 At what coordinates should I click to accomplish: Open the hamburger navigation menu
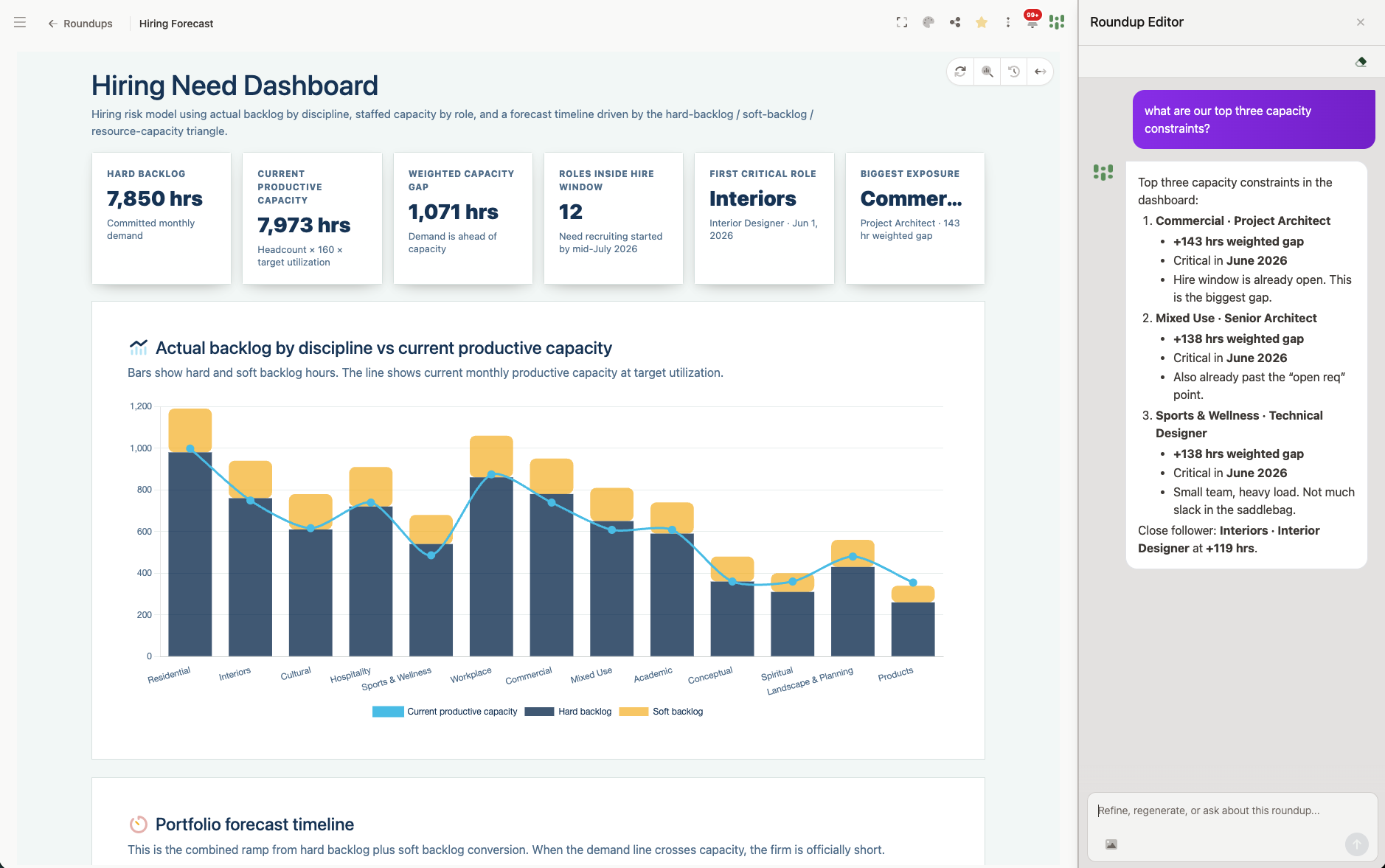(x=20, y=23)
